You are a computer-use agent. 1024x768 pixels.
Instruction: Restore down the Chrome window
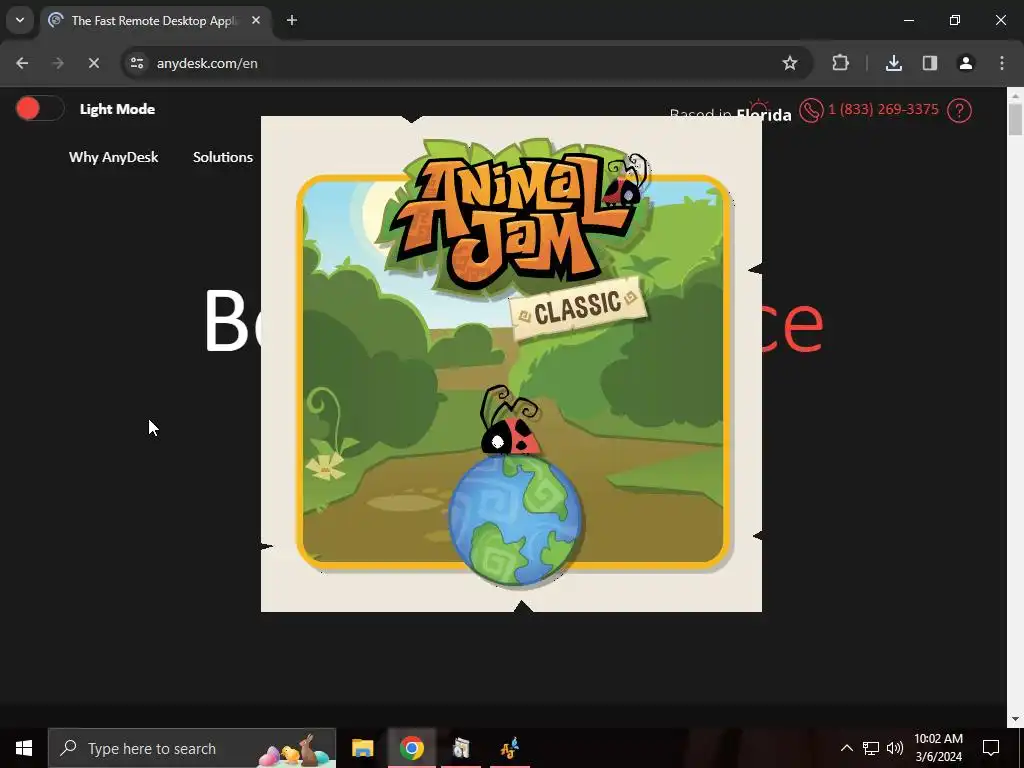tap(955, 20)
